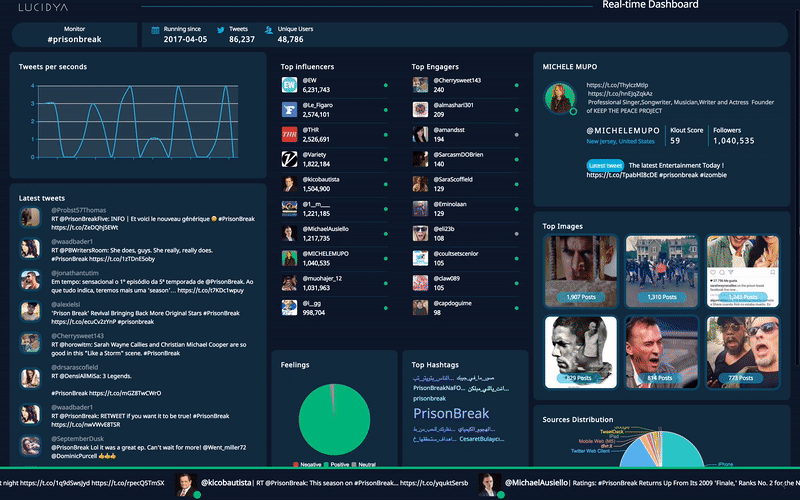Open the 1,907 Posts top image

pos(581,271)
